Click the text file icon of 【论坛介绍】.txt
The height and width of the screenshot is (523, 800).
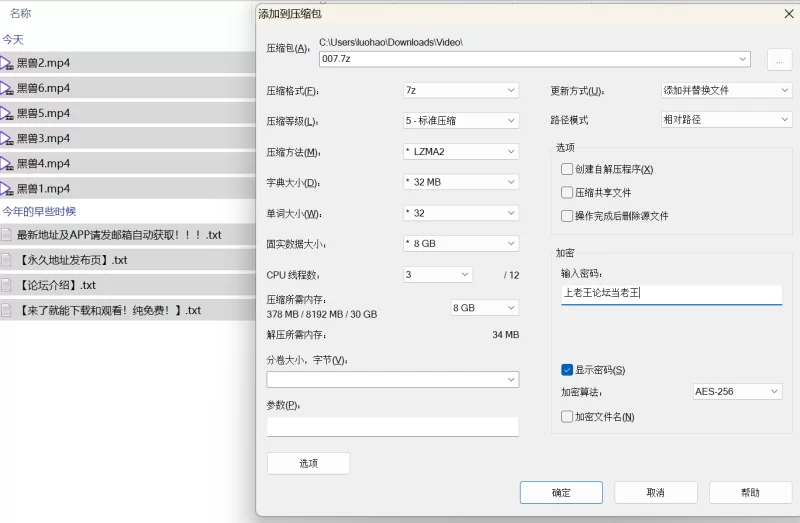[x=6, y=285]
